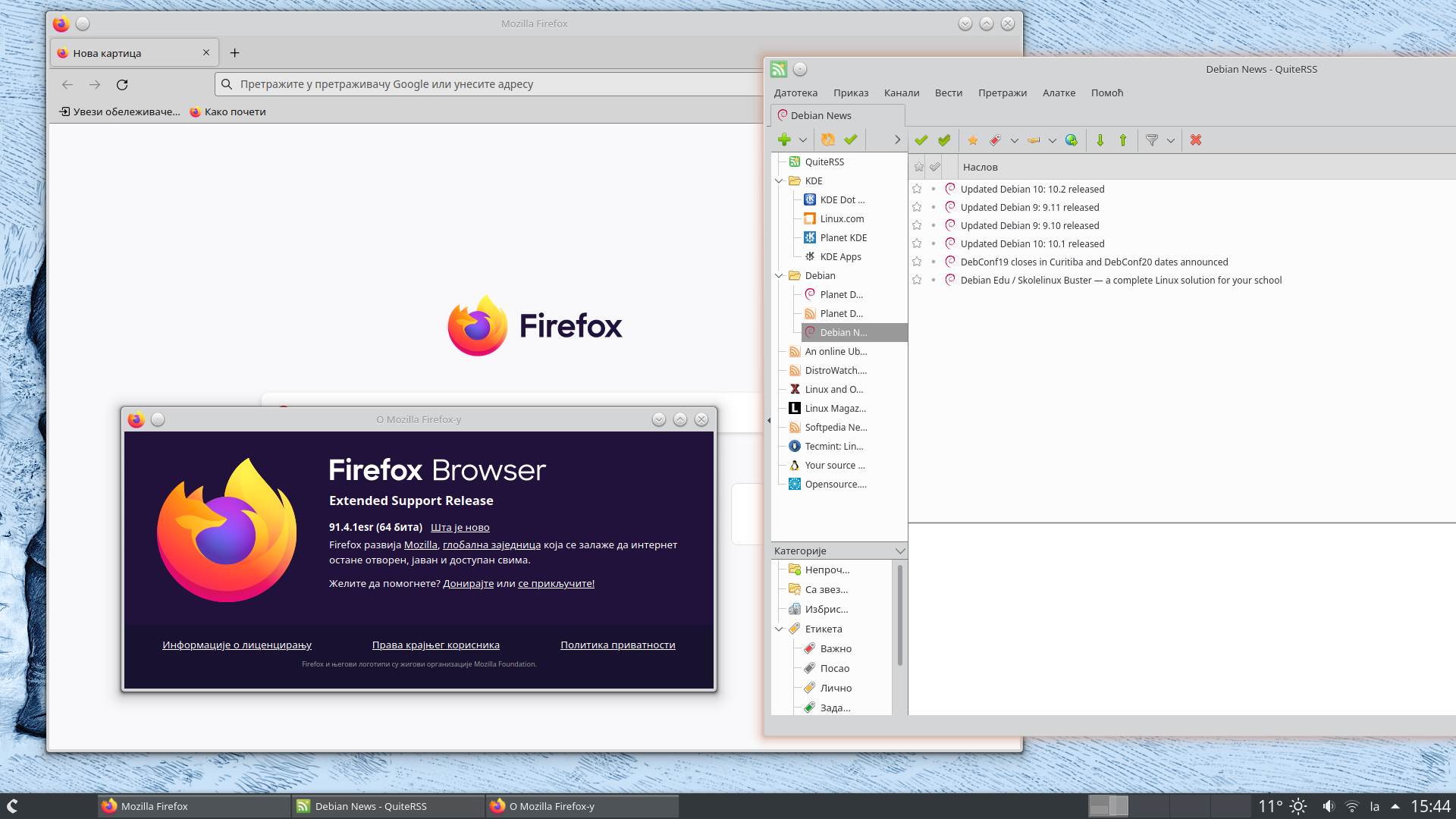Toggle read dot for 'Updated Debian 9: 9.11 released'
Image resolution: width=1456 pixels, height=819 pixels.
934,207
